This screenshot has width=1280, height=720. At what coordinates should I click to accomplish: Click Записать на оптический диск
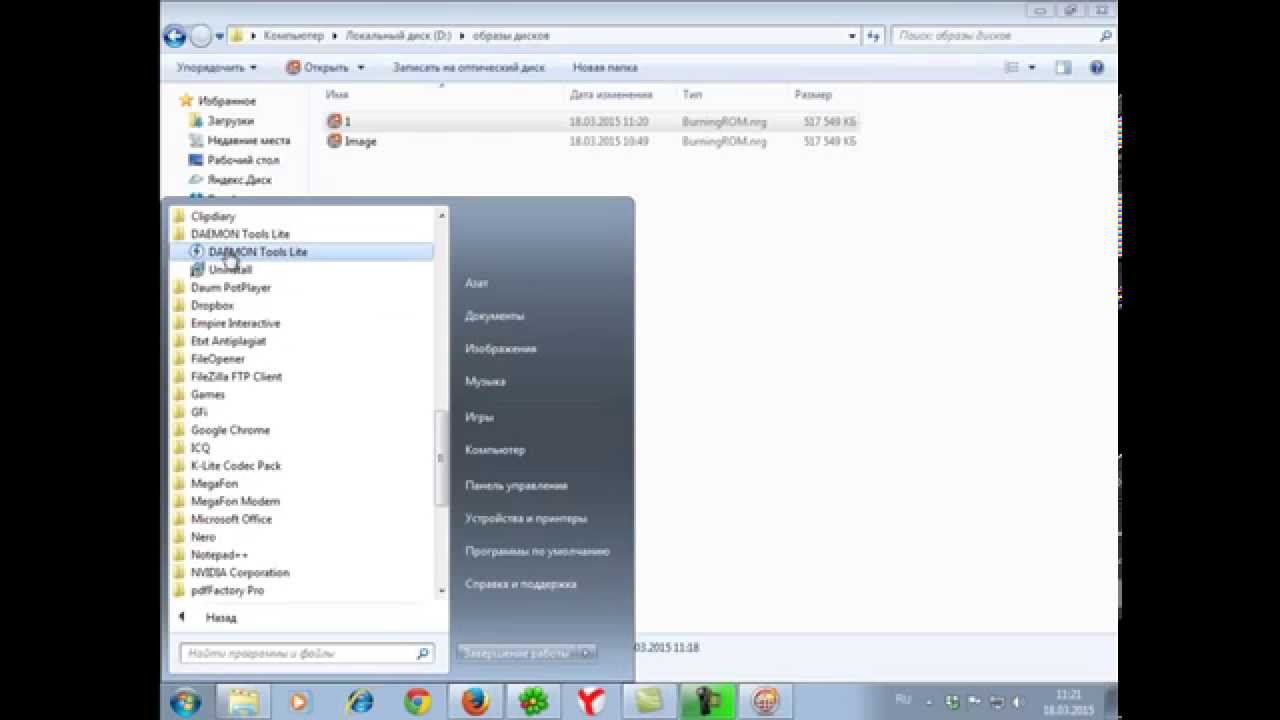pos(469,68)
